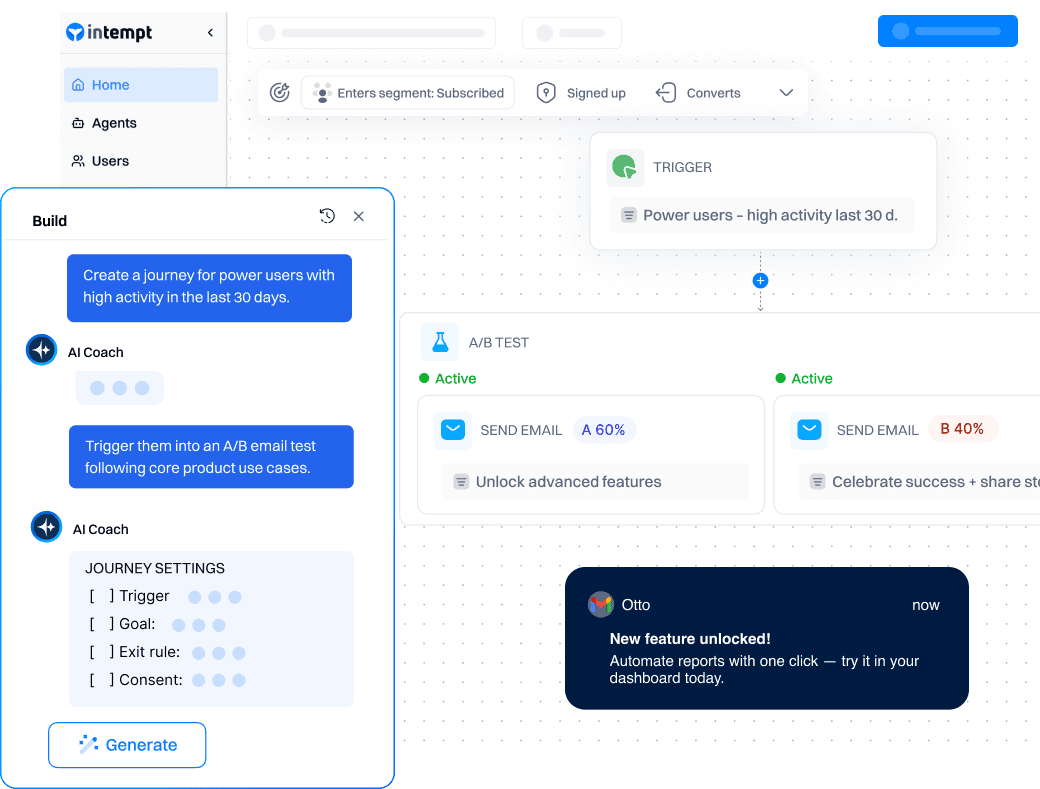Click the variant A email envelope icon
Viewport: 1040px width, 789px height.
click(453, 430)
